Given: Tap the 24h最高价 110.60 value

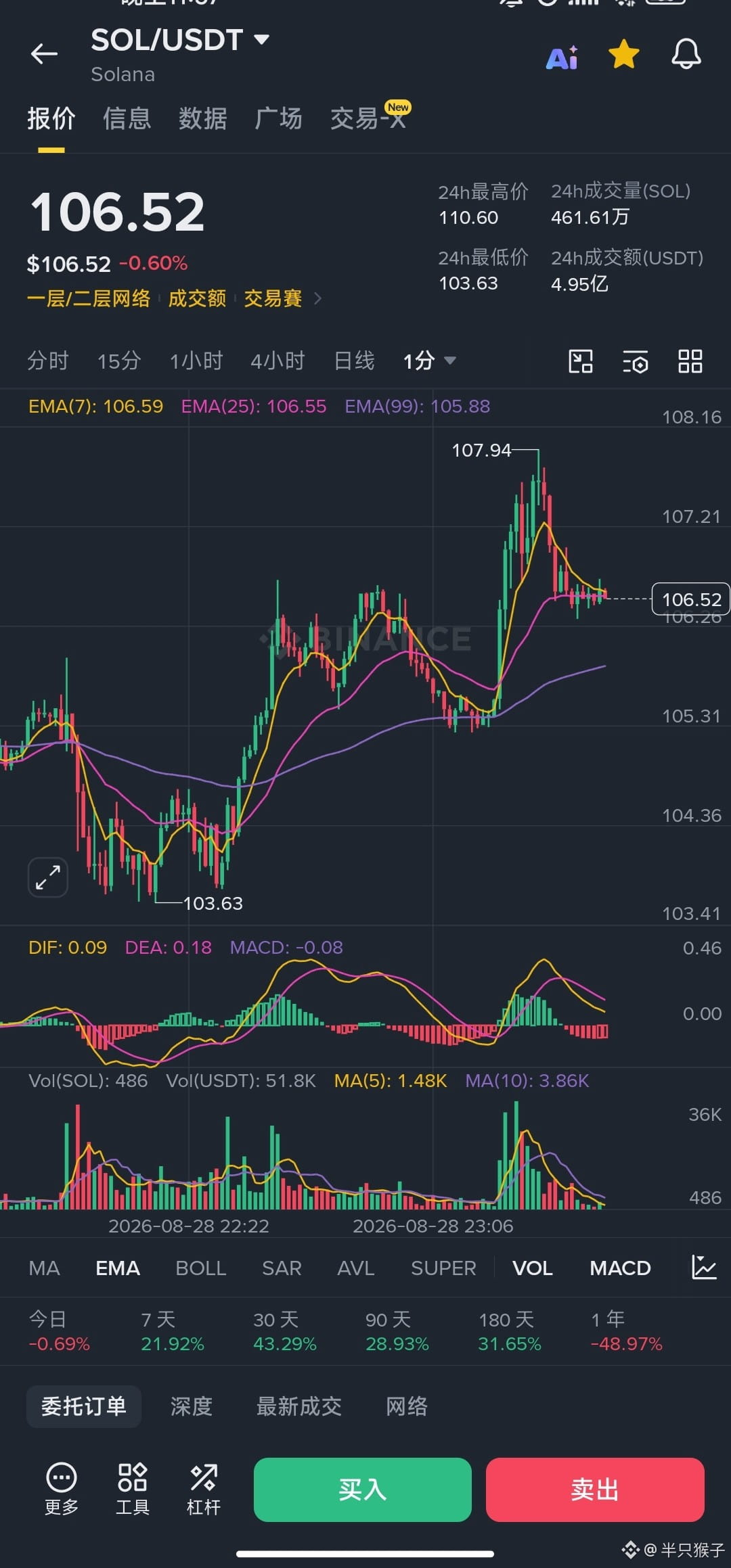Looking at the screenshot, I should (x=468, y=217).
